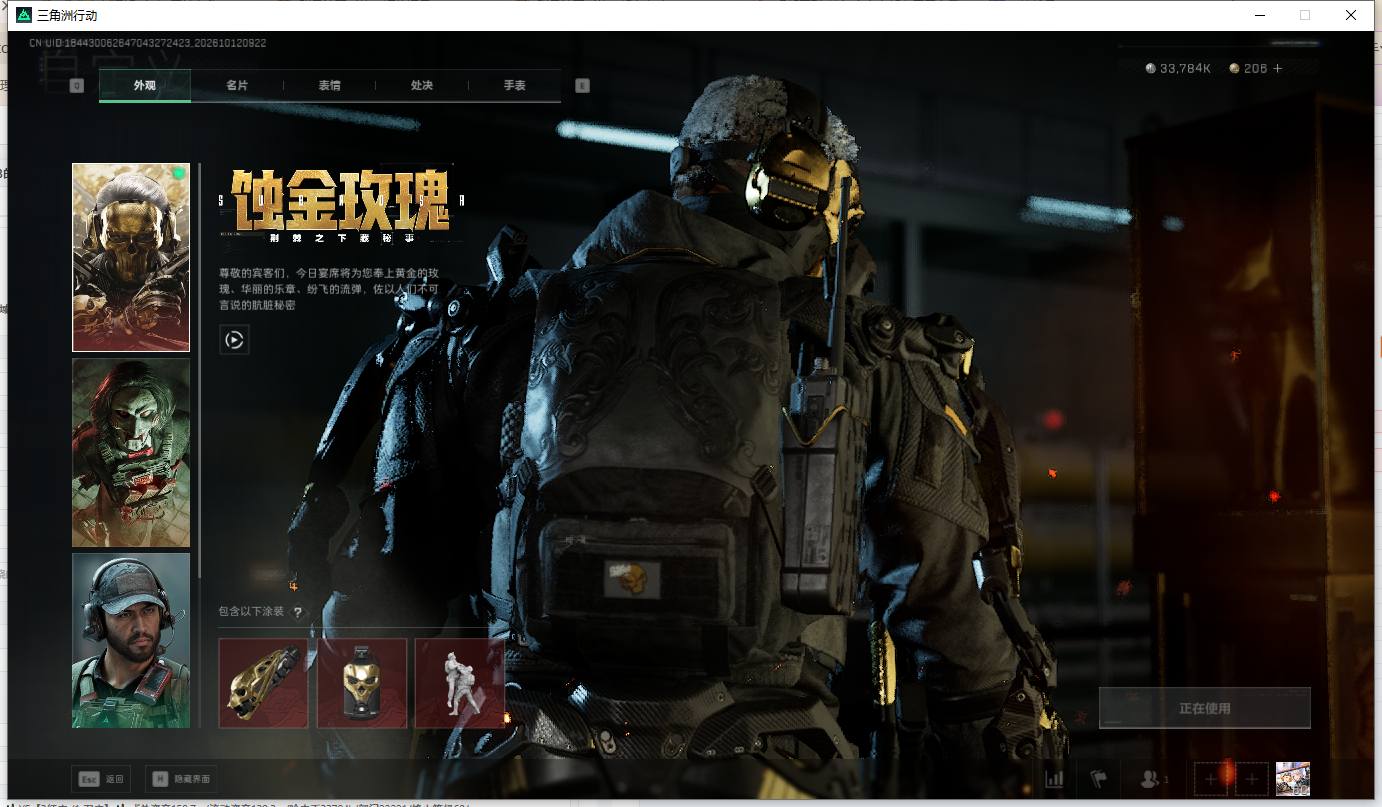Open the friends list icon
Viewport: 1382px width, 807px height.
pos(1153,779)
